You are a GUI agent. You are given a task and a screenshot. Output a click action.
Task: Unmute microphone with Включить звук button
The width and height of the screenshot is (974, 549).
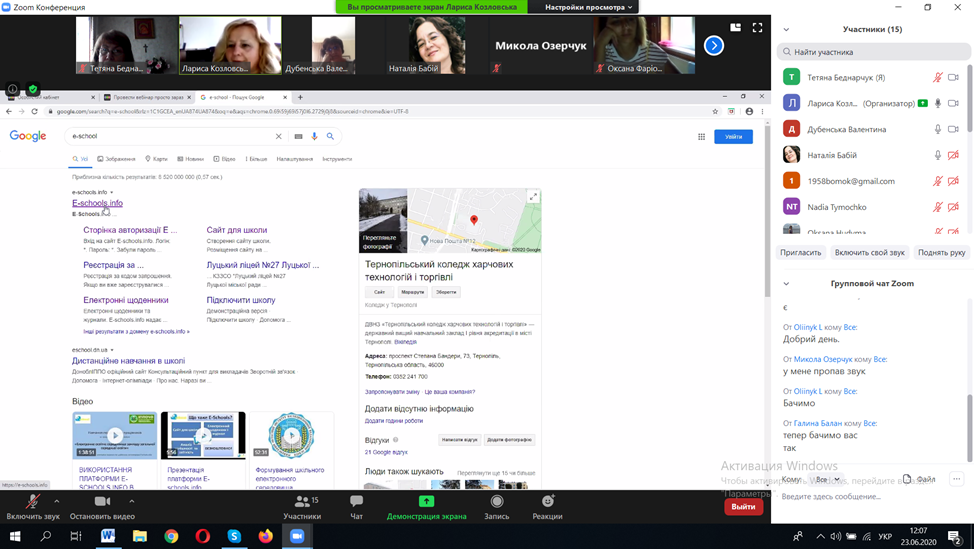pos(33,507)
